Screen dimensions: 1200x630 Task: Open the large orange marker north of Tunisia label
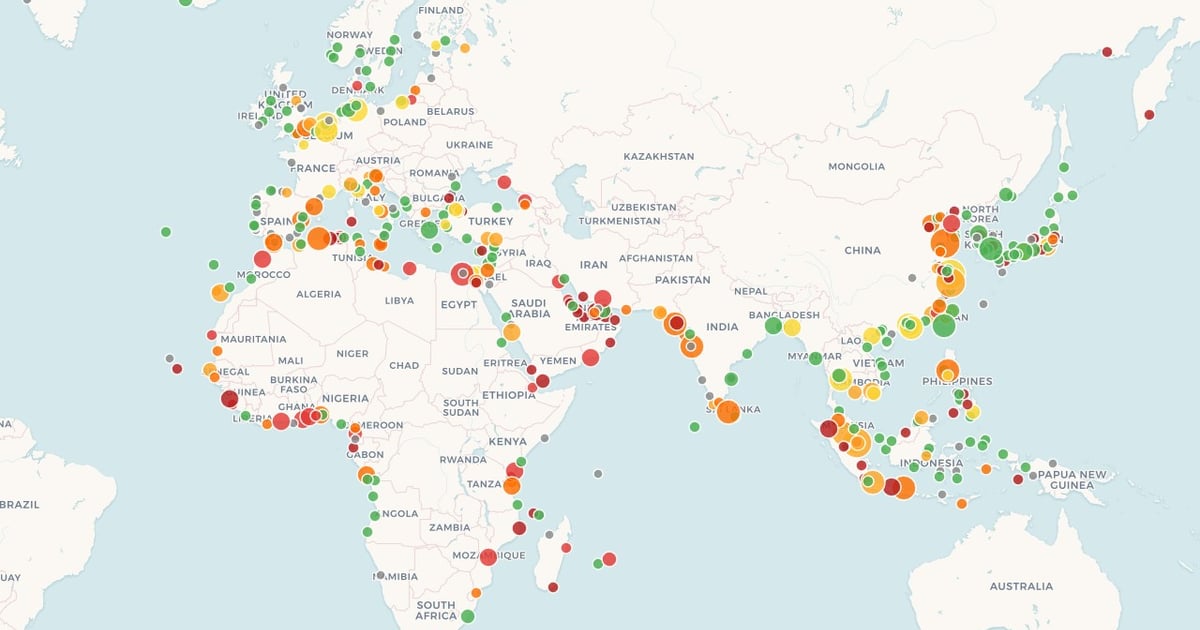[x=318, y=238]
